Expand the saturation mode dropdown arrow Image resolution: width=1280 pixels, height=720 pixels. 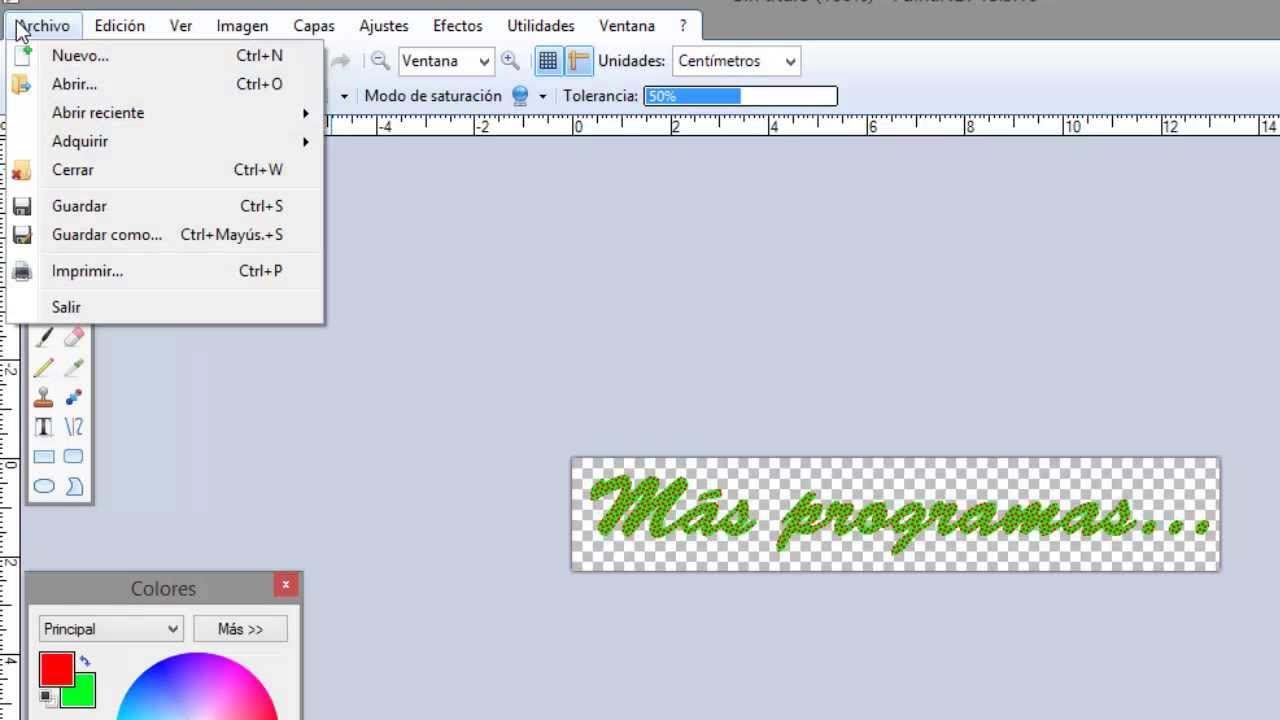(543, 96)
